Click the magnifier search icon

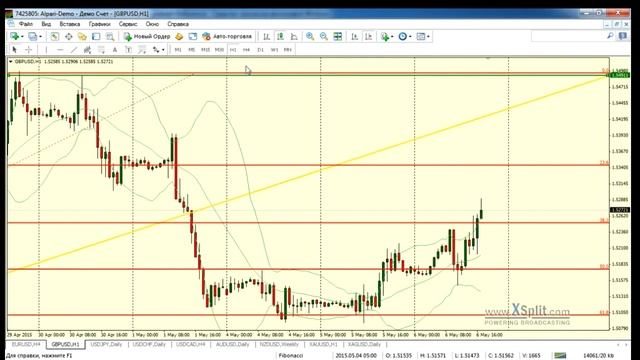click(x=610, y=36)
